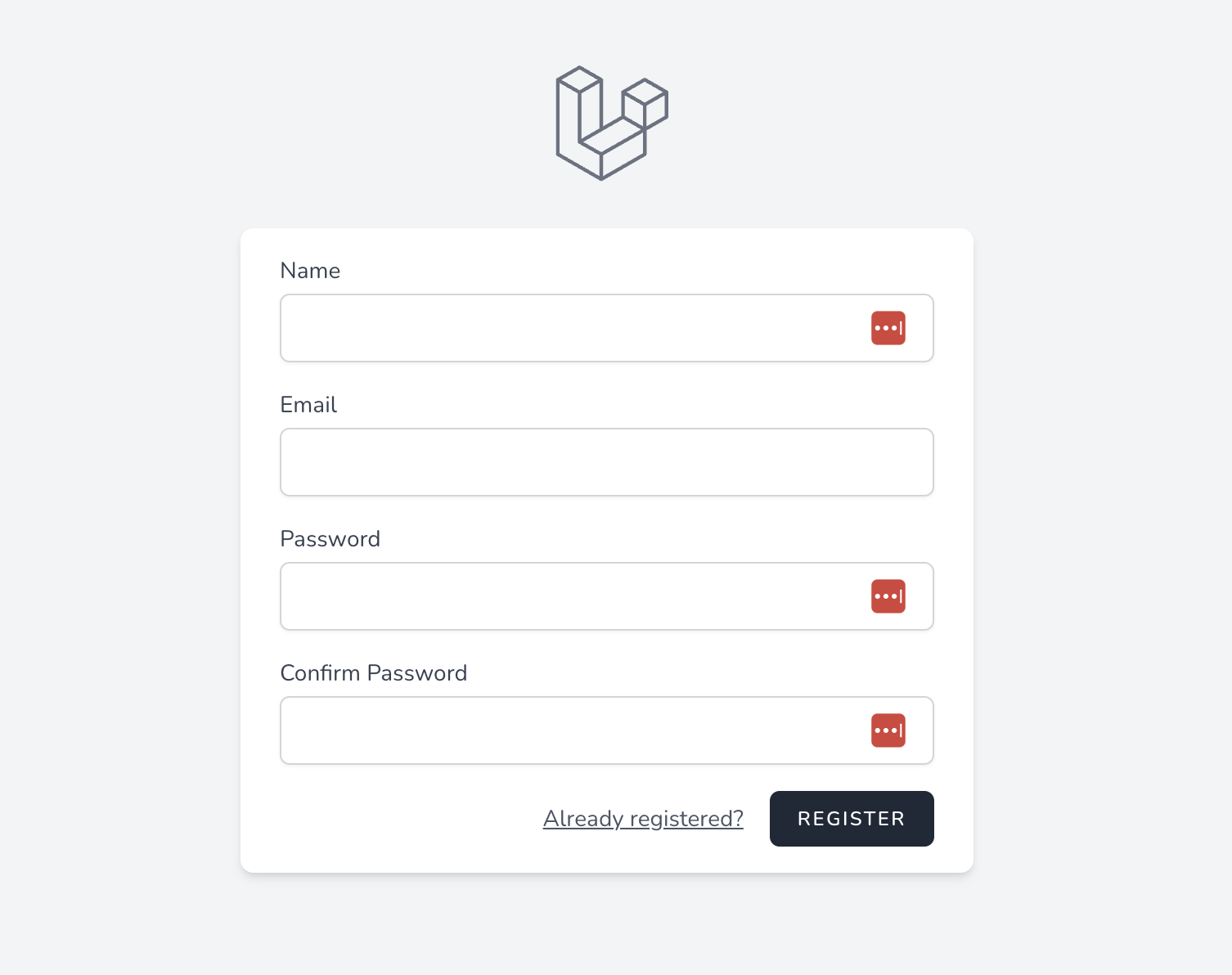Click inside the Name input field
The width and height of the screenshot is (1232, 975).
pyautogui.click(x=573, y=328)
